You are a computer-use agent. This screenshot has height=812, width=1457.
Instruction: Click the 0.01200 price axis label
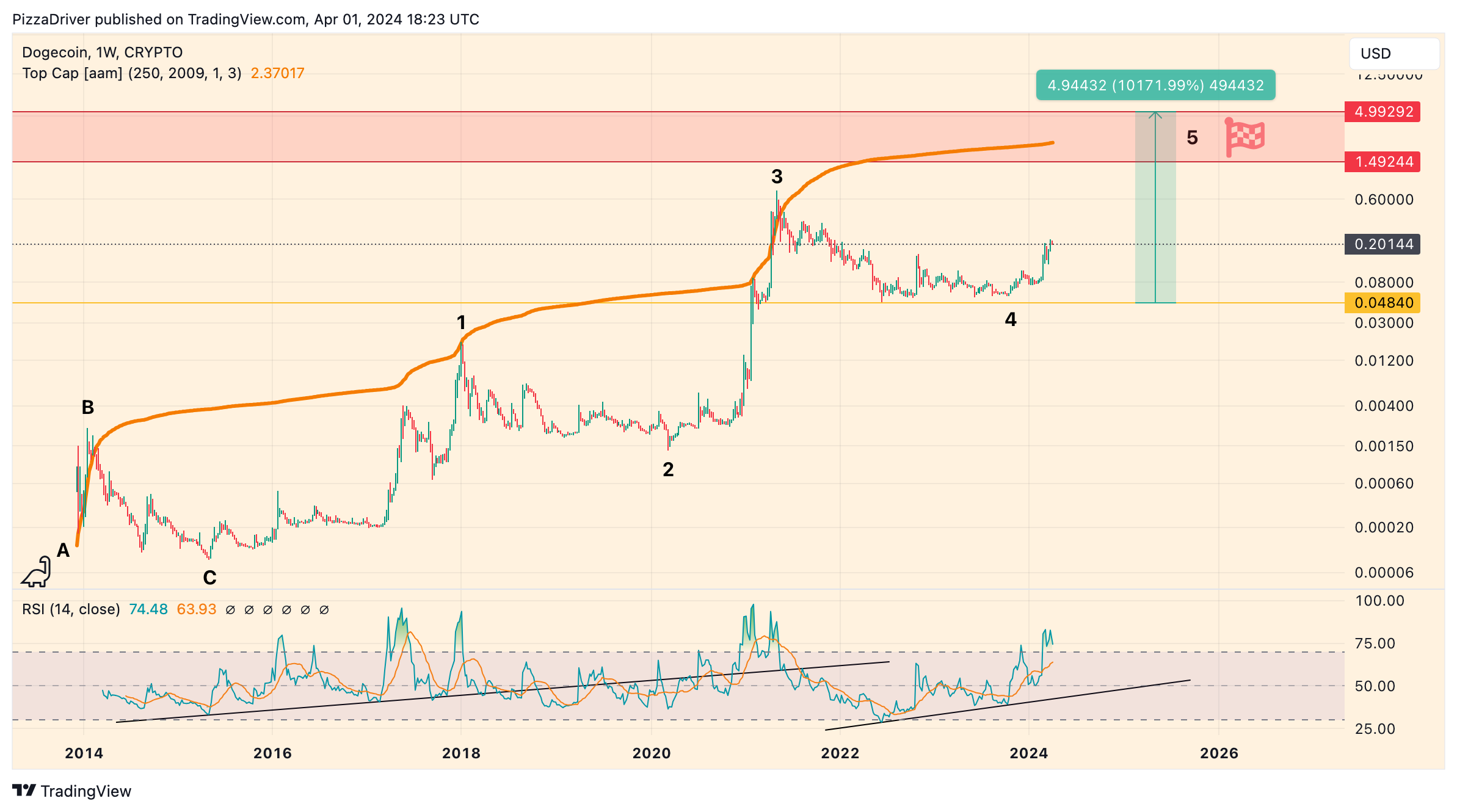[x=1384, y=361]
